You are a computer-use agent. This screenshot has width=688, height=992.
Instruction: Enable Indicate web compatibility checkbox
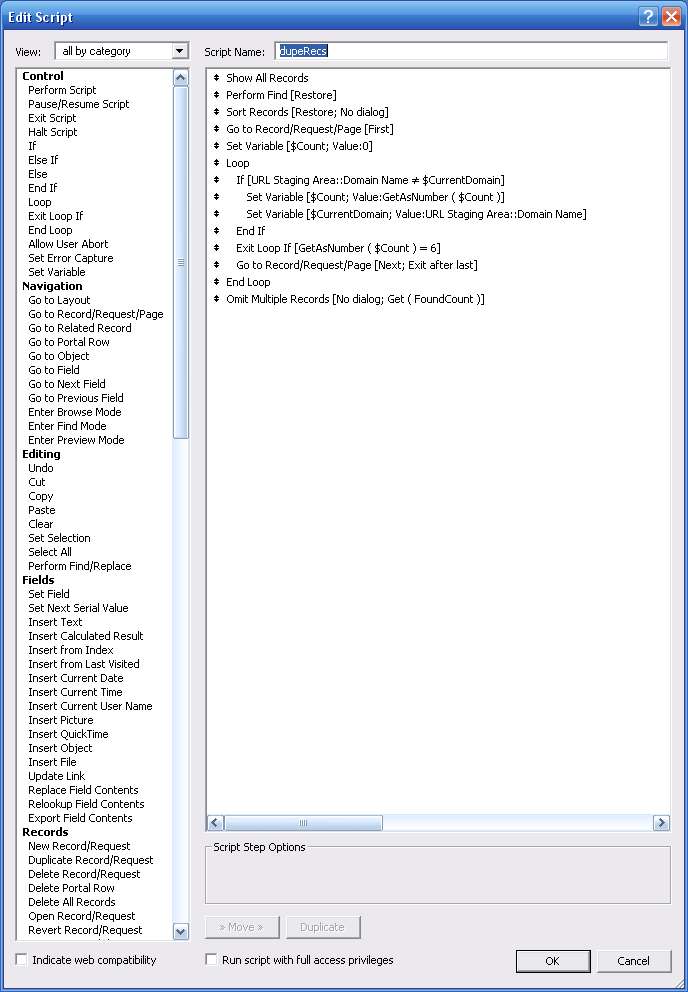pyautogui.click(x=22, y=960)
